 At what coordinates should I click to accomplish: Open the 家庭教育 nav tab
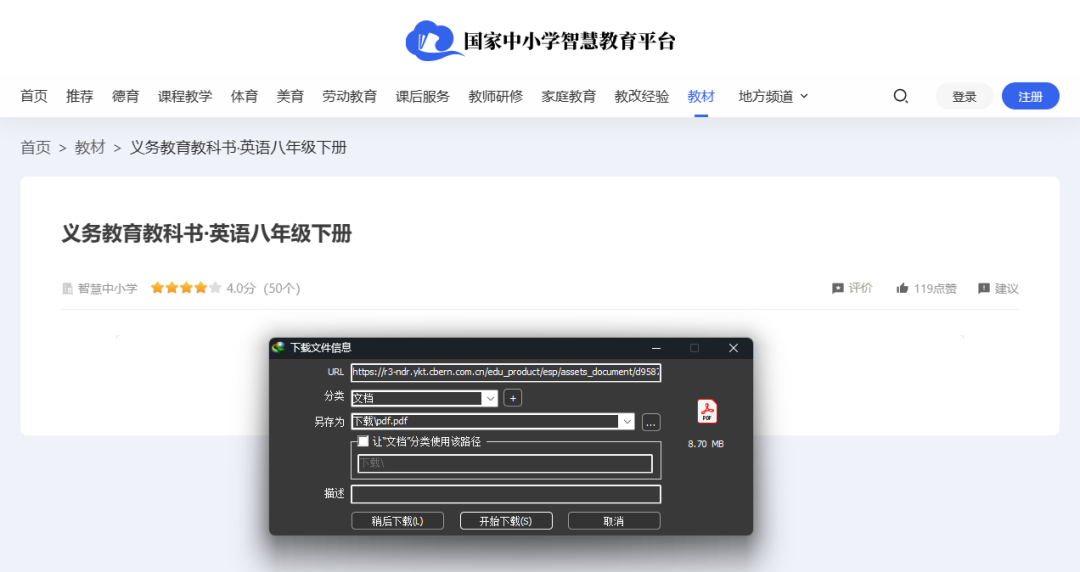[568, 96]
